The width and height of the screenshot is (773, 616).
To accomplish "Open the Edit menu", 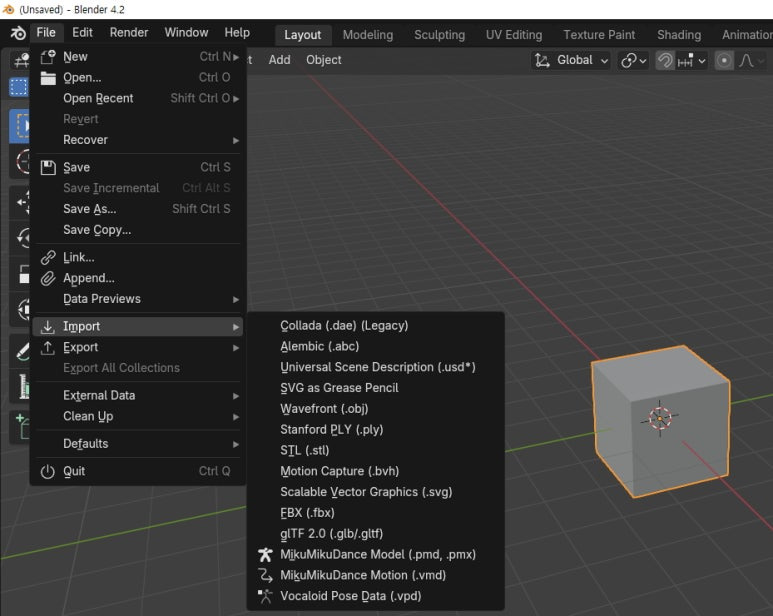I will (x=82, y=33).
